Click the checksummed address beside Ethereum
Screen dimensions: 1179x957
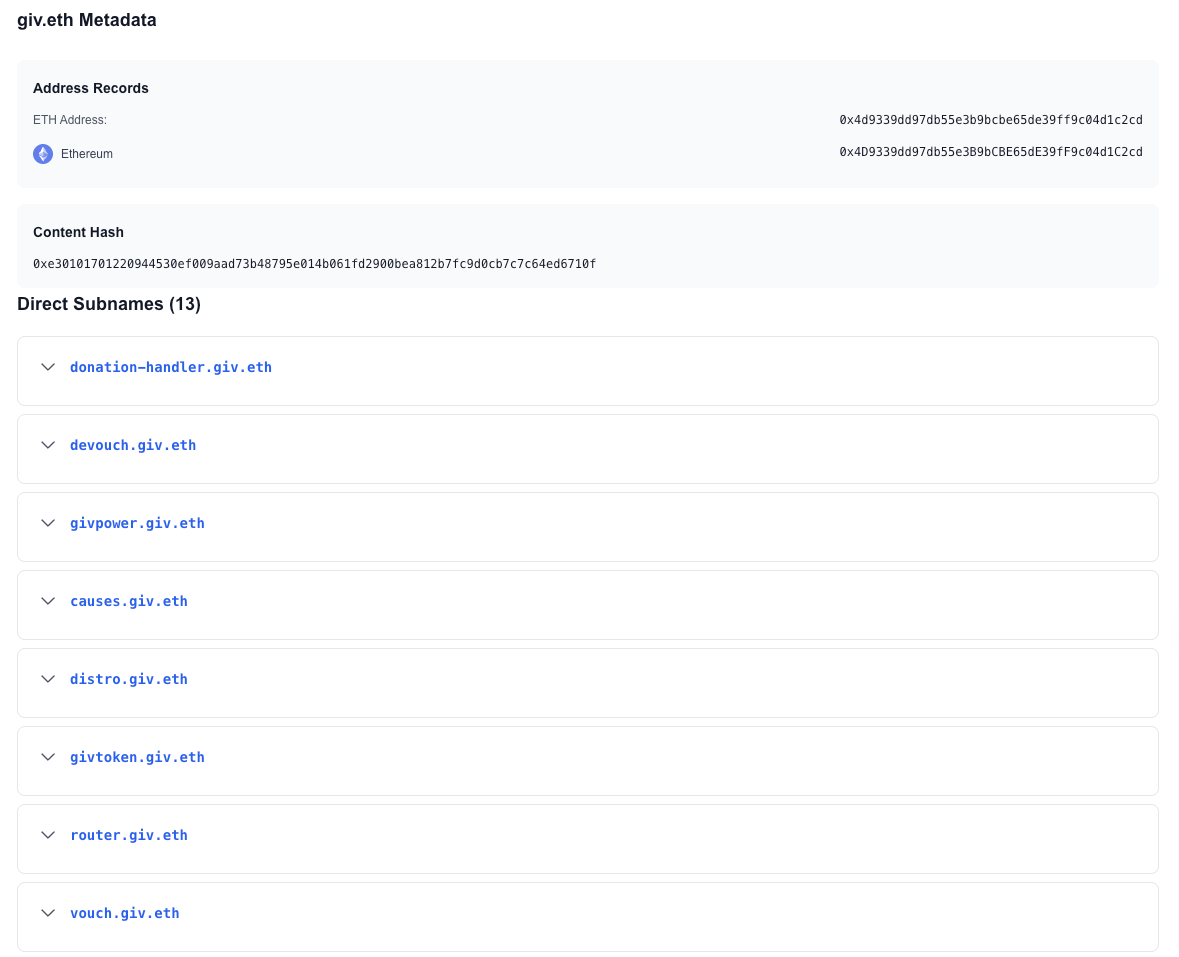tap(990, 152)
